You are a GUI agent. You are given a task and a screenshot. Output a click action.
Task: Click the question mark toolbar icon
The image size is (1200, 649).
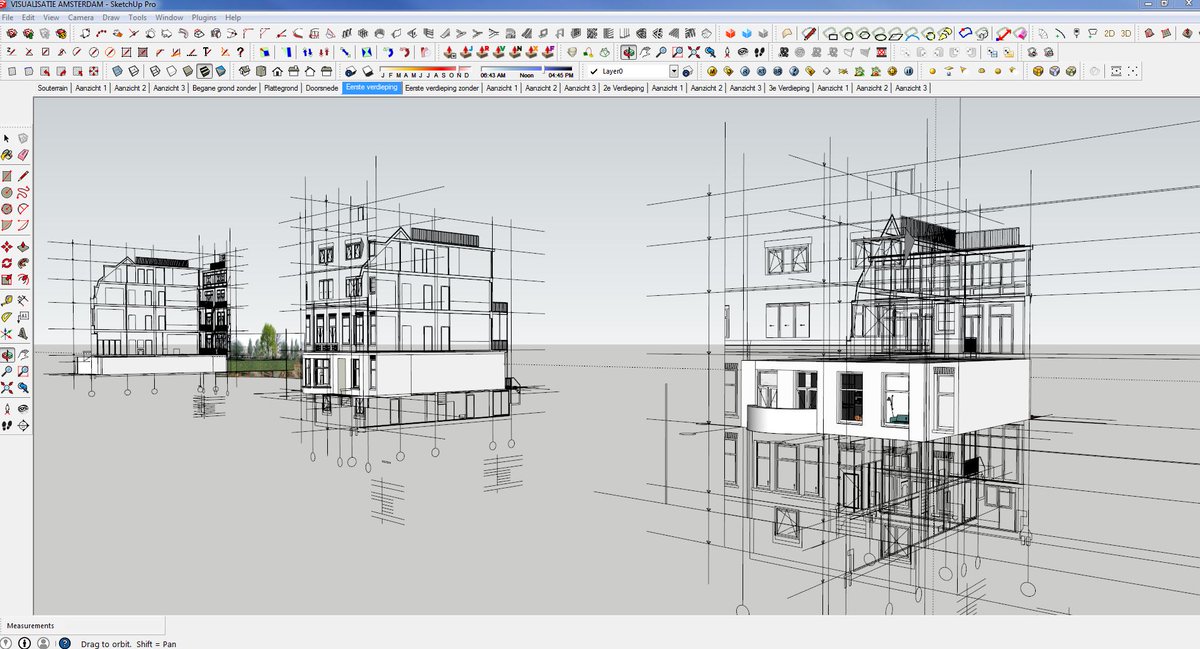pos(240,51)
